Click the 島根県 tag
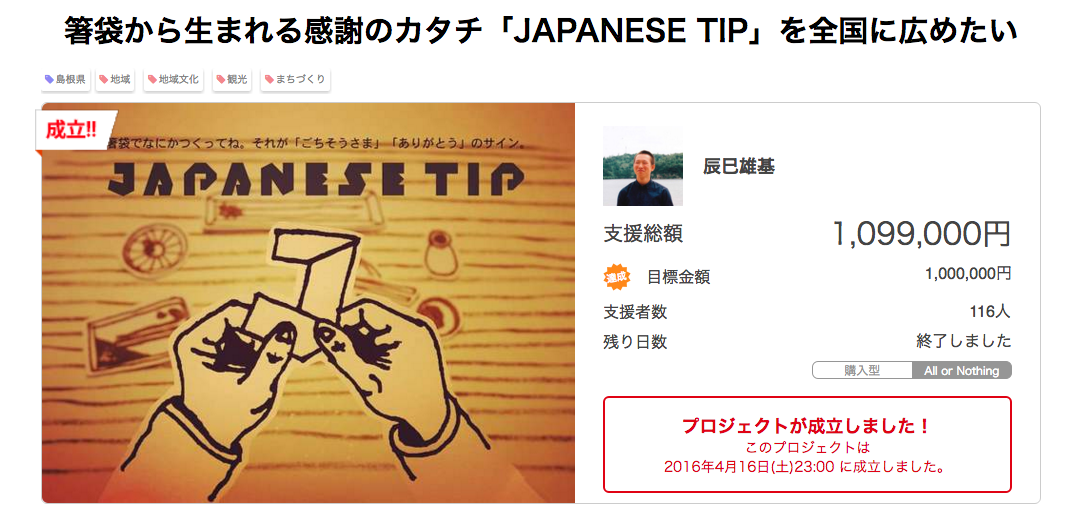The height and width of the screenshot is (524, 1080). [x=65, y=80]
